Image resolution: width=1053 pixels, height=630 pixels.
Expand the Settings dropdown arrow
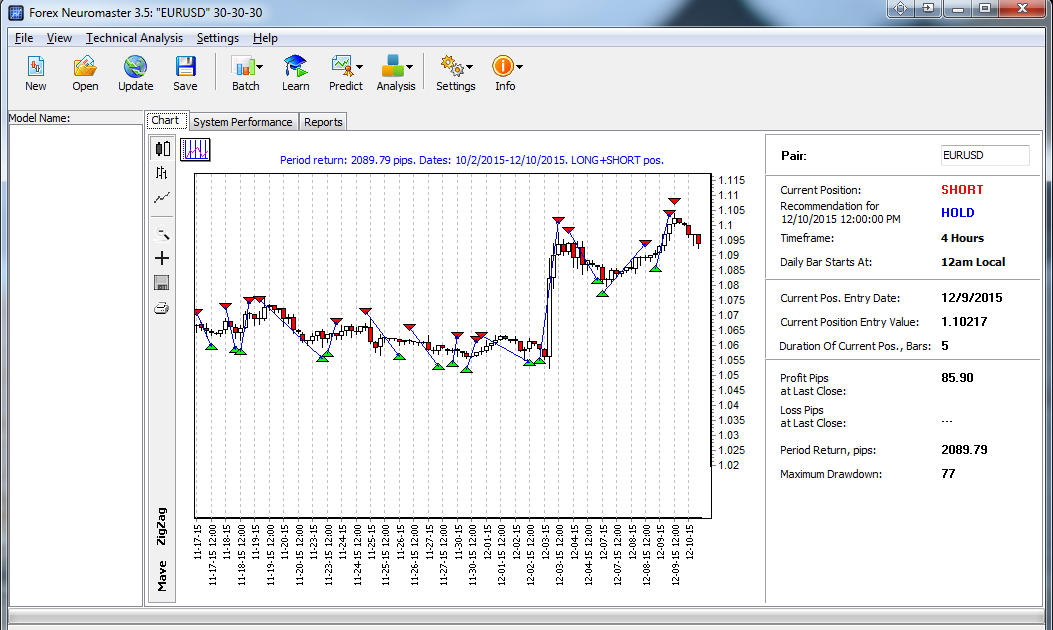coord(469,66)
